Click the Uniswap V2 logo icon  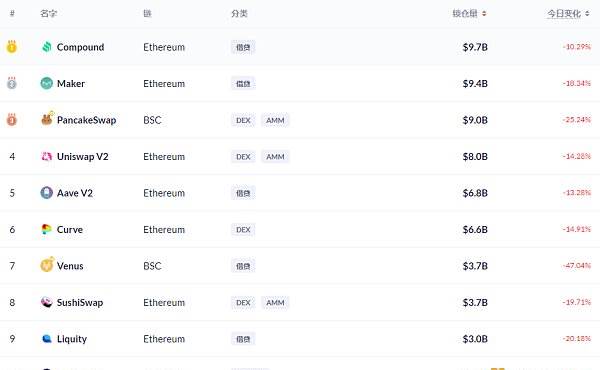coord(47,156)
